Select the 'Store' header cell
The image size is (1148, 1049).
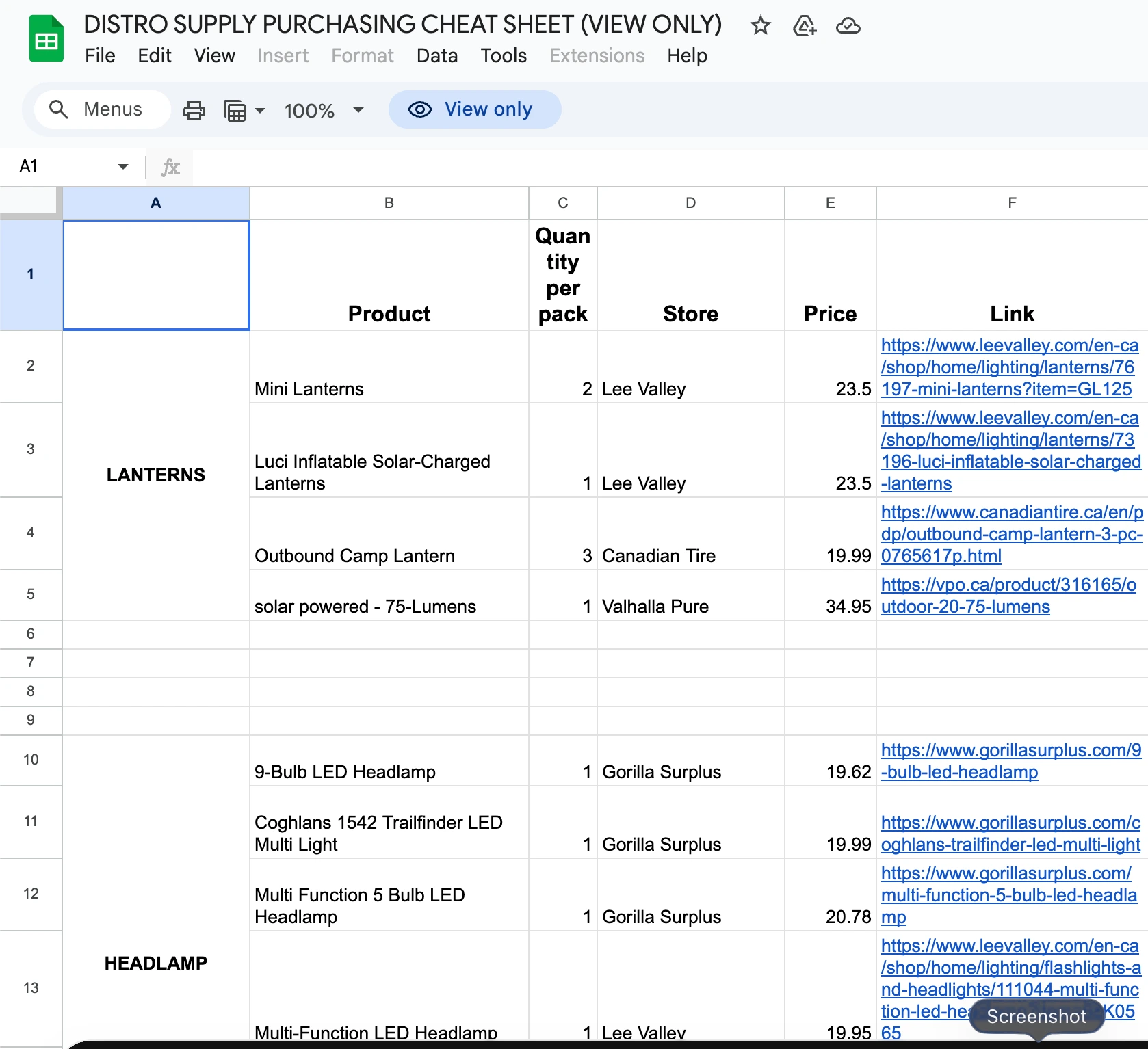click(691, 276)
